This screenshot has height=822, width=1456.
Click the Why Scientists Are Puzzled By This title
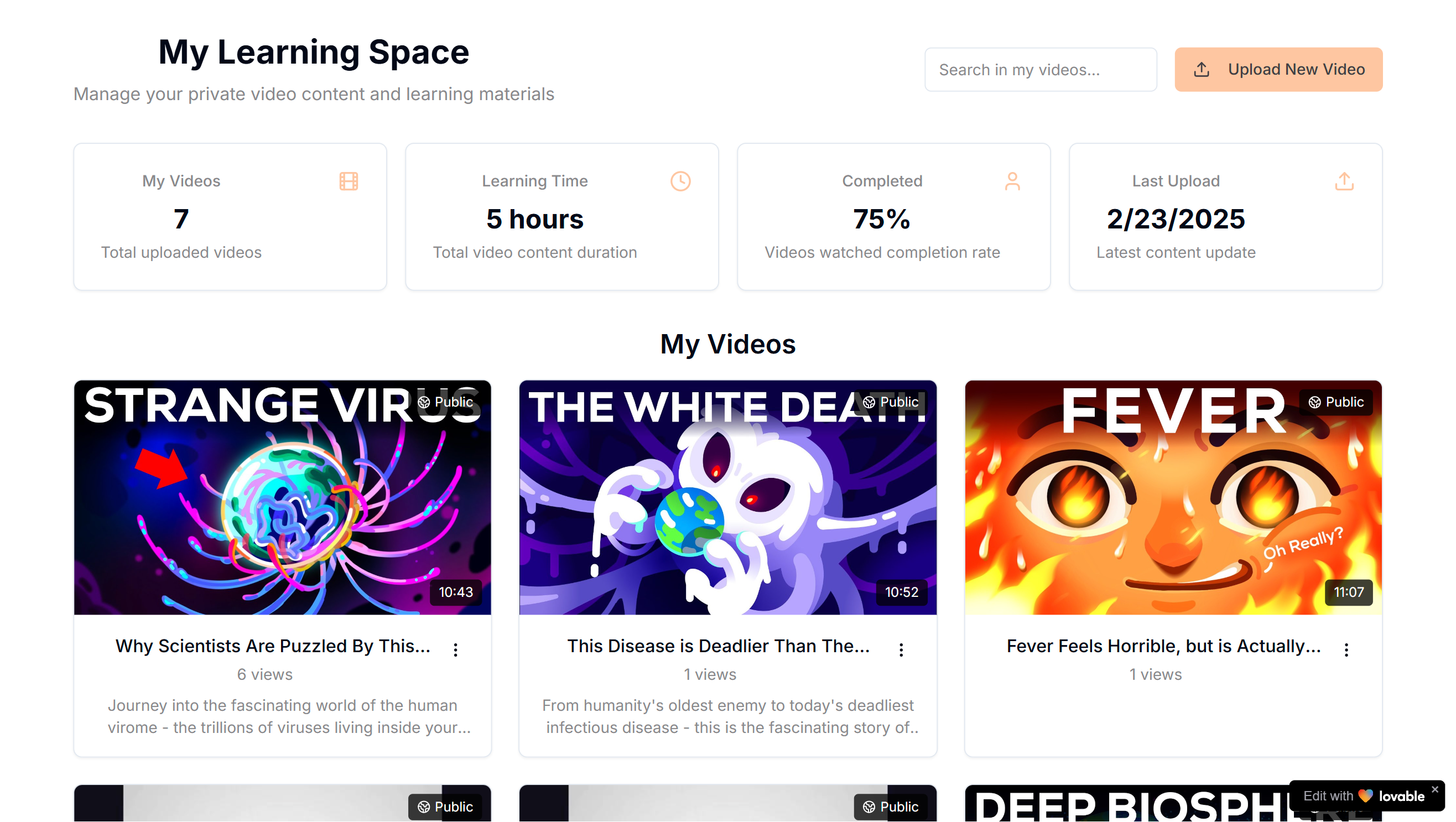pos(273,646)
